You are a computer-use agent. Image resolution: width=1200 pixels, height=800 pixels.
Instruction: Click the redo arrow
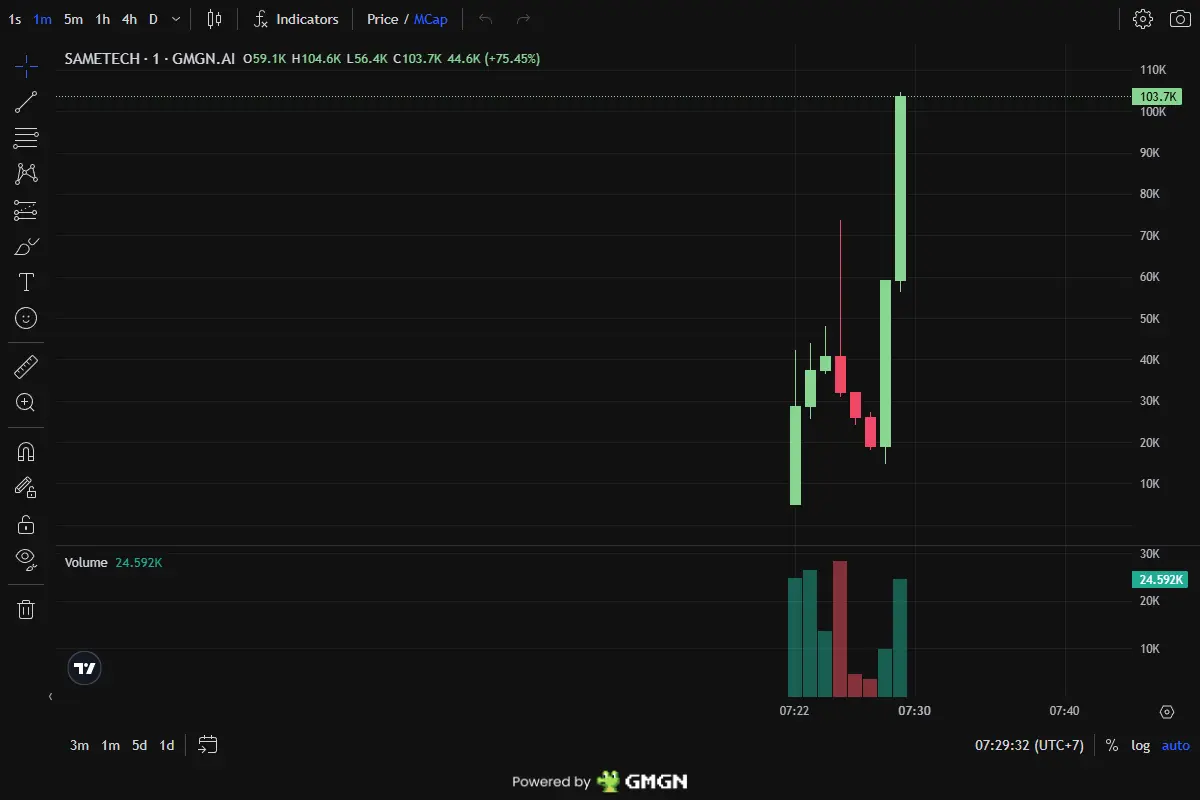coord(523,19)
